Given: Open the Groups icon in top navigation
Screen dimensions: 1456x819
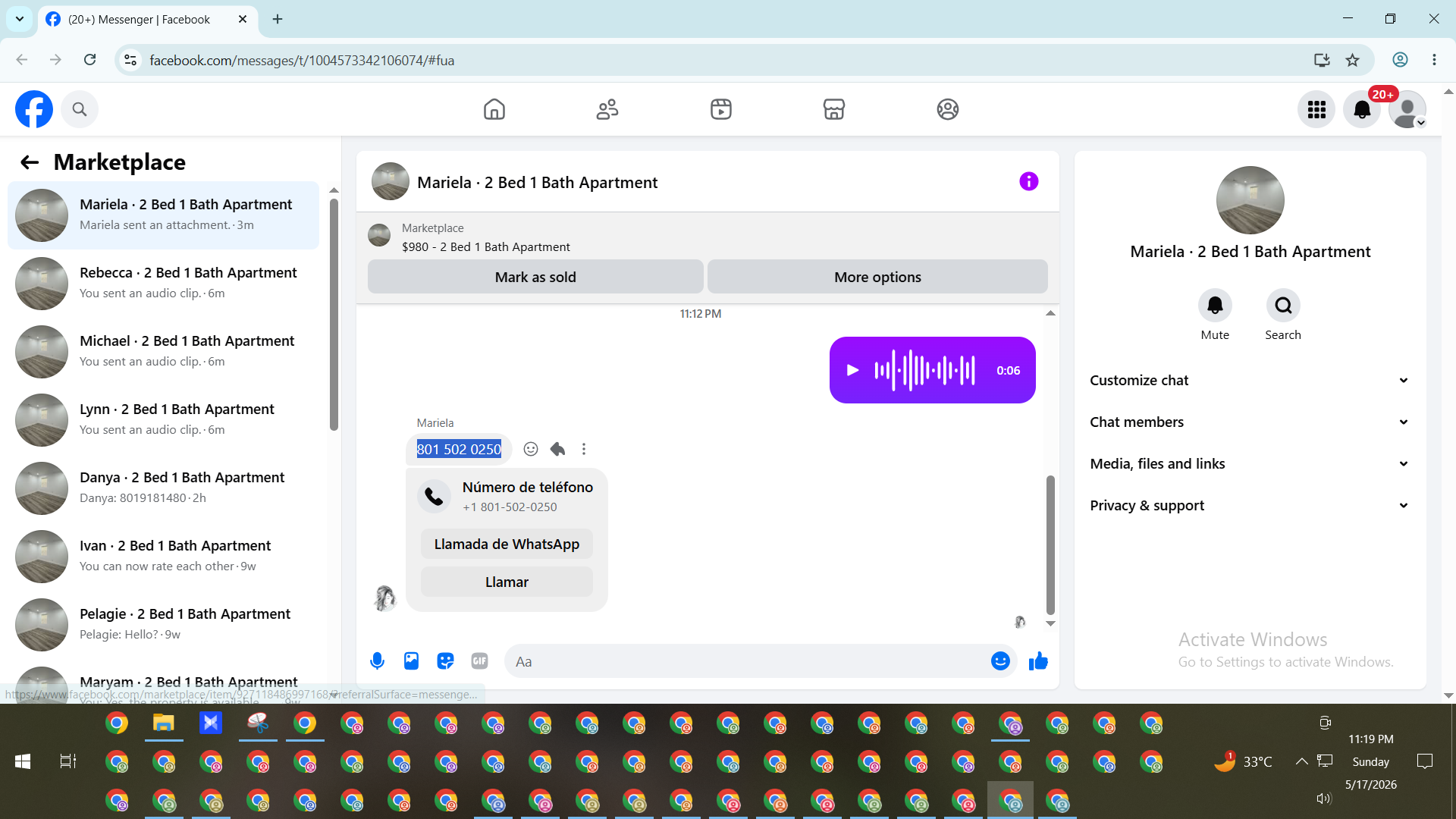Looking at the screenshot, I should (948, 109).
